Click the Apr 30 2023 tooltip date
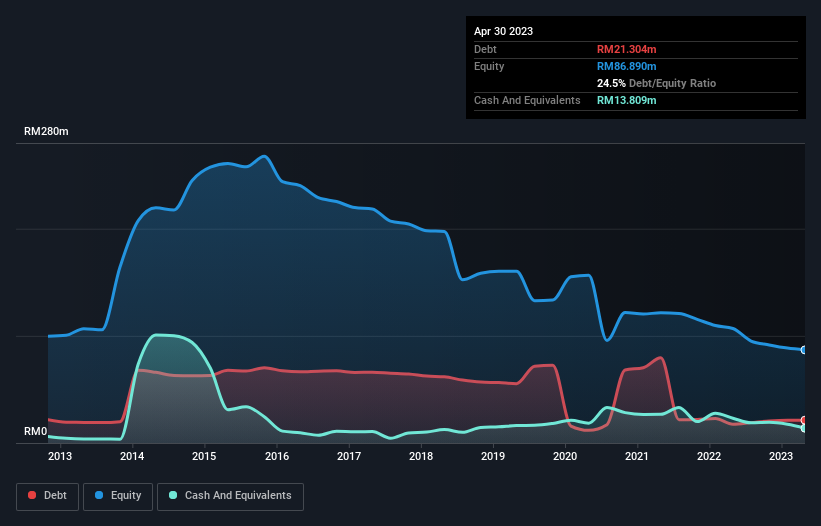The height and width of the screenshot is (526, 821). click(x=503, y=31)
